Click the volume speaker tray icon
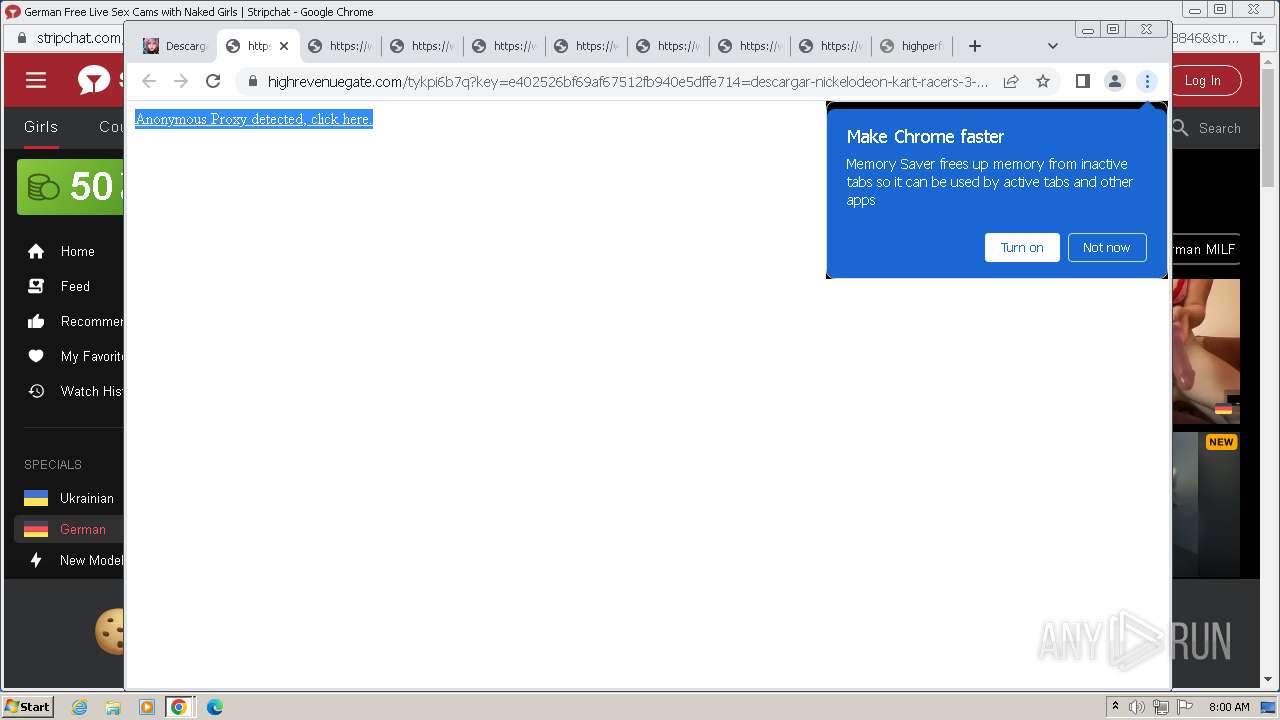Viewport: 1280px width, 720px height. click(x=1136, y=707)
